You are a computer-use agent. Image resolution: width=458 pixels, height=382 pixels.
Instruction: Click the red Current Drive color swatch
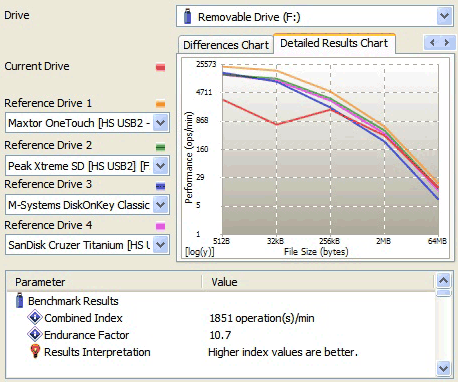[160, 67]
